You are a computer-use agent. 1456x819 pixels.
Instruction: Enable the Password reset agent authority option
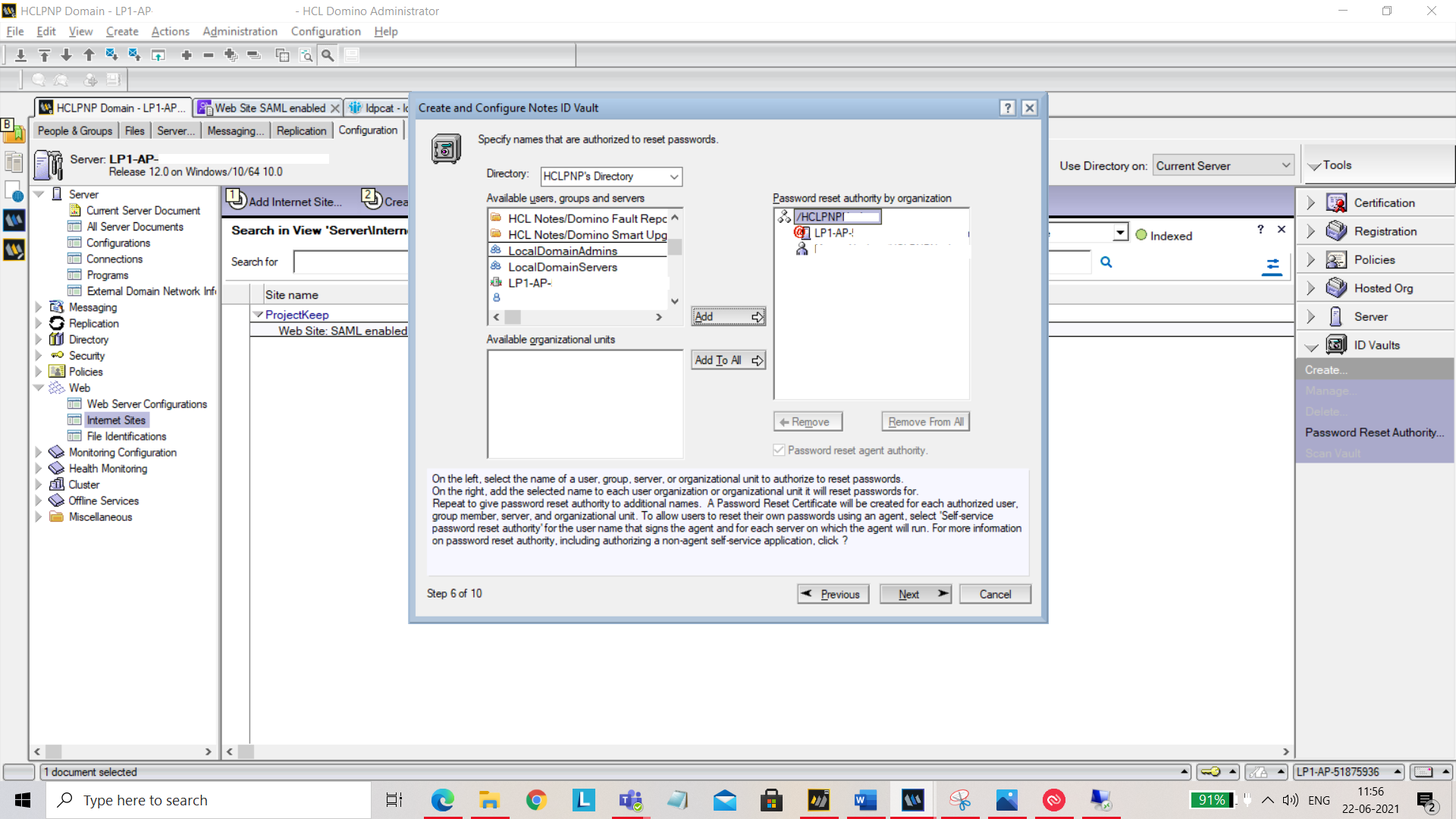(x=779, y=449)
